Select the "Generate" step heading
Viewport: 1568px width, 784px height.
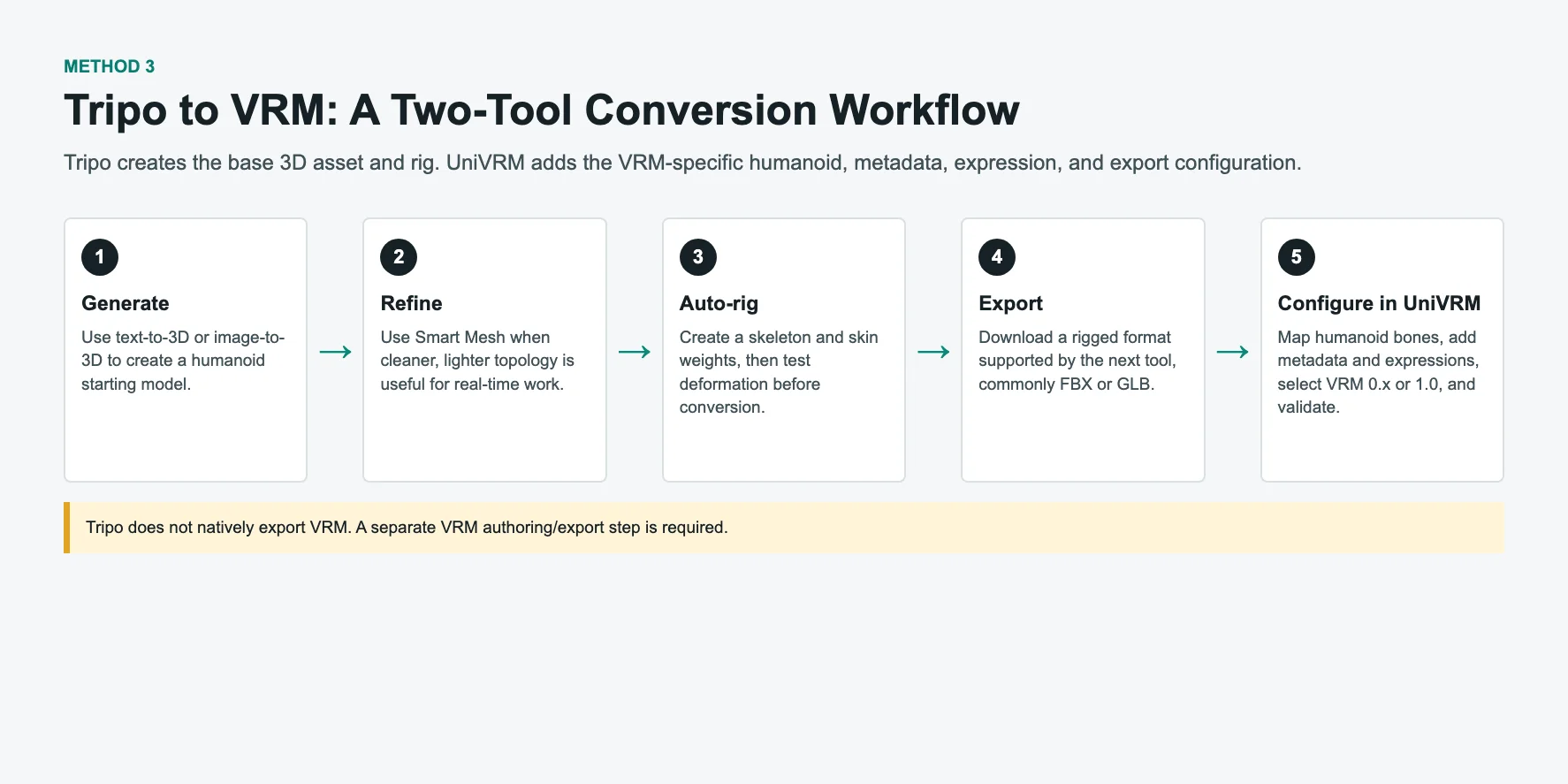[x=126, y=303]
